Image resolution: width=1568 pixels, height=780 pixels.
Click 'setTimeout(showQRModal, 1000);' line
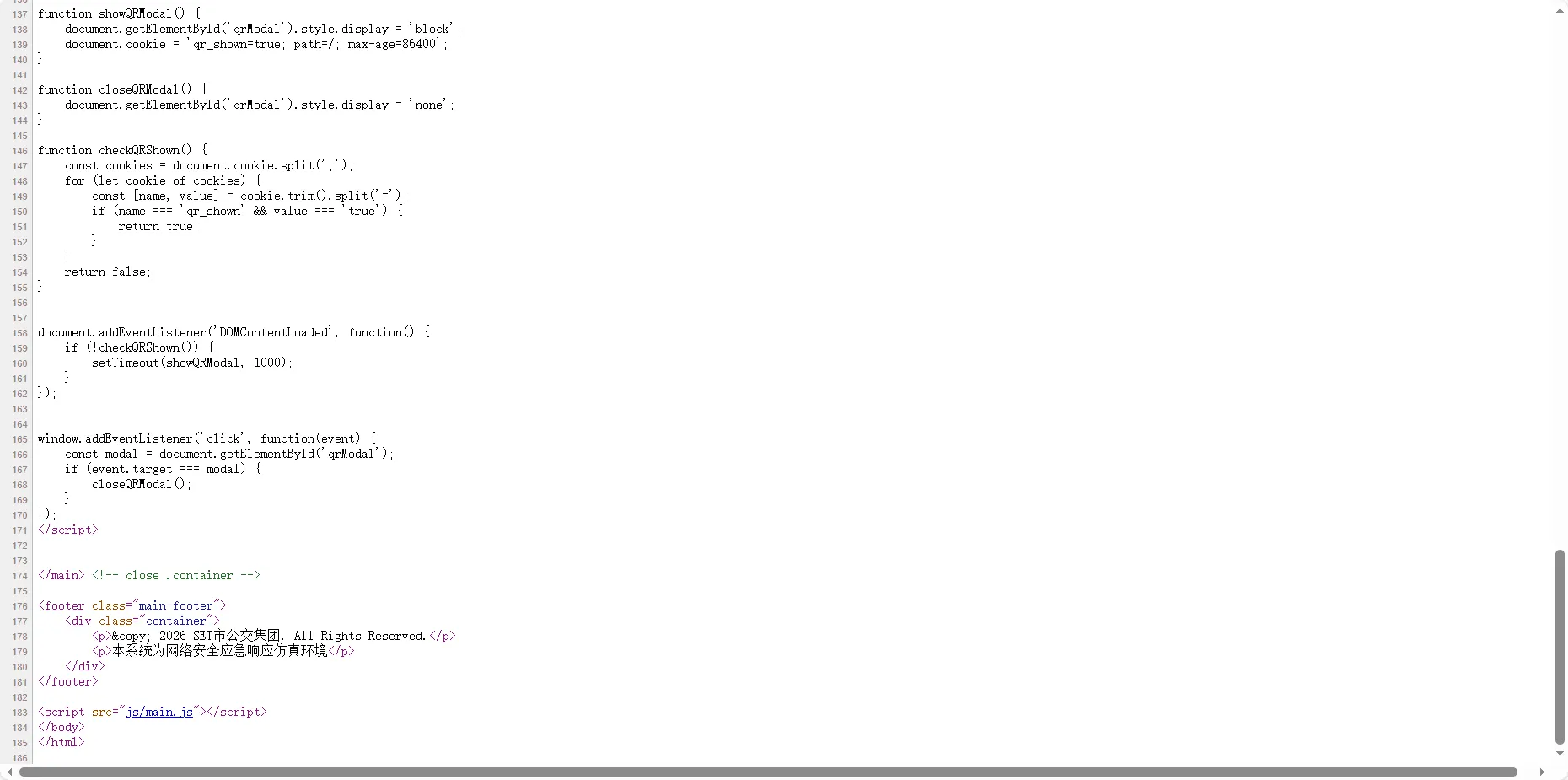coord(192,363)
